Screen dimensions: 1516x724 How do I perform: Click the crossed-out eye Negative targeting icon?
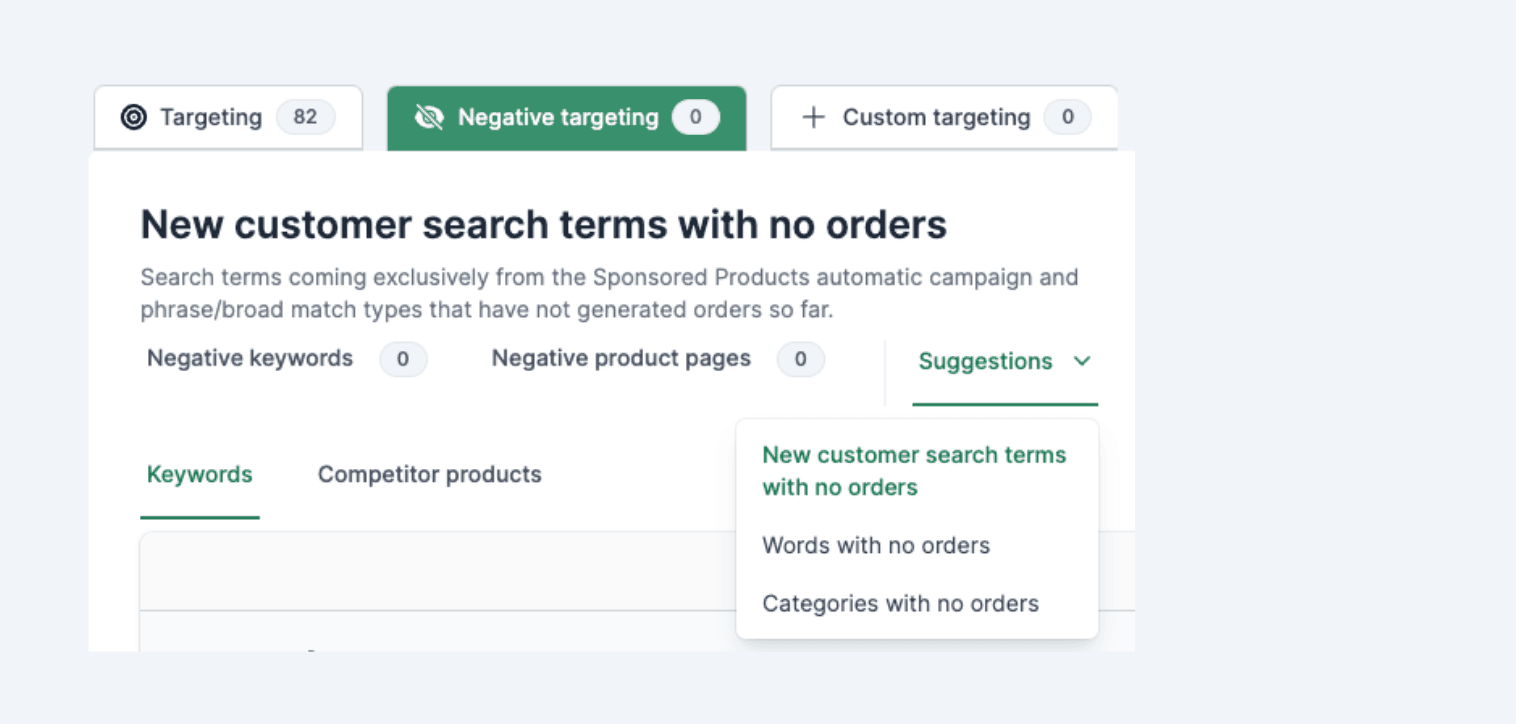pyautogui.click(x=429, y=118)
